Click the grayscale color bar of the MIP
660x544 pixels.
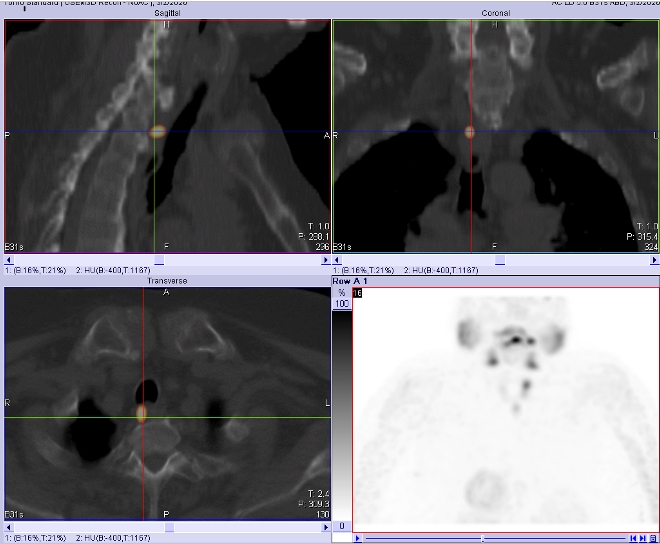(342, 415)
